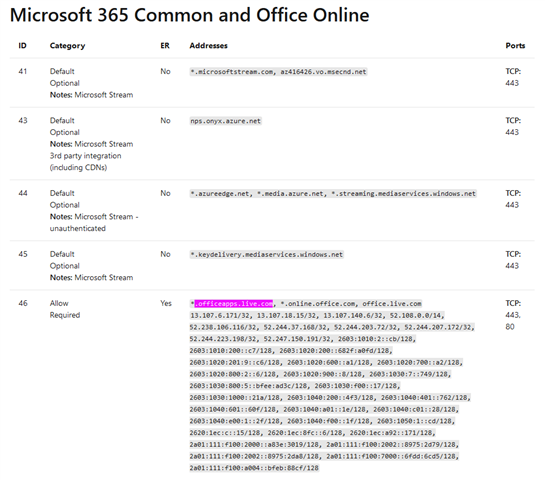The image size is (545, 480).
Task: Click 'Notes: Microsoft Stream' in row 41
Action: tap(91, 95)
